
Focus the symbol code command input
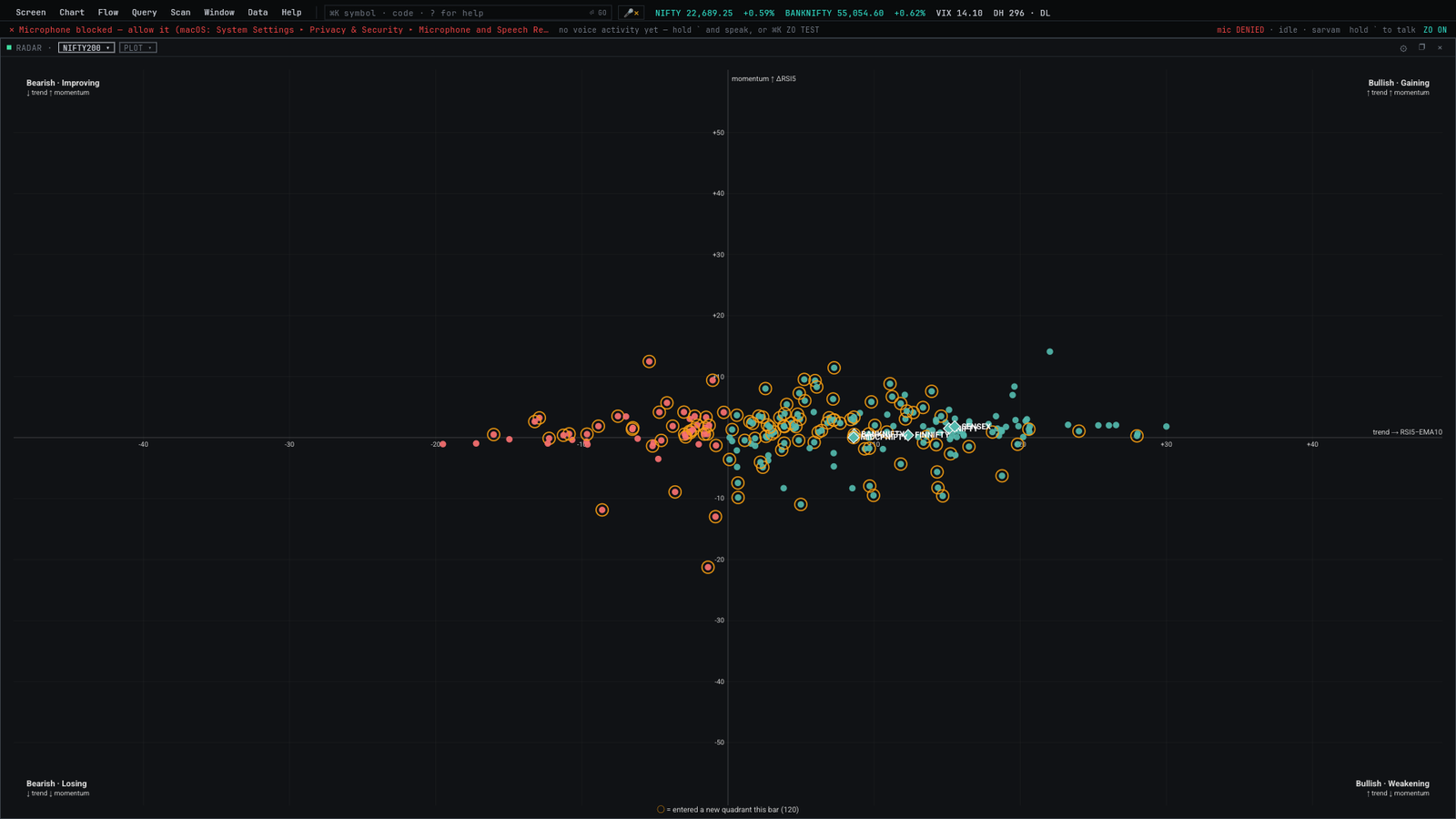(x=468, y=13)
